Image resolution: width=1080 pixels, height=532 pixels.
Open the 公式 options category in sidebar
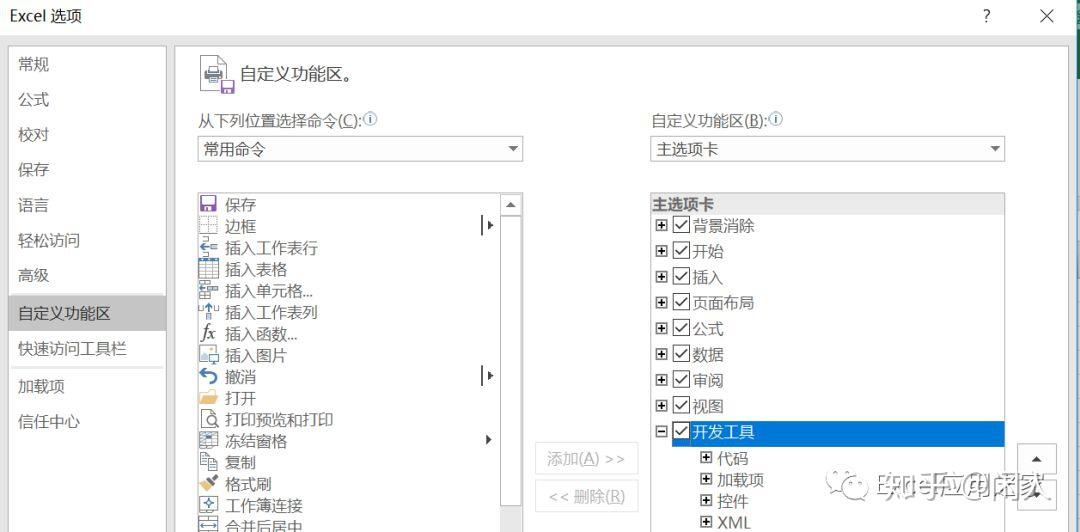point(87,100)
